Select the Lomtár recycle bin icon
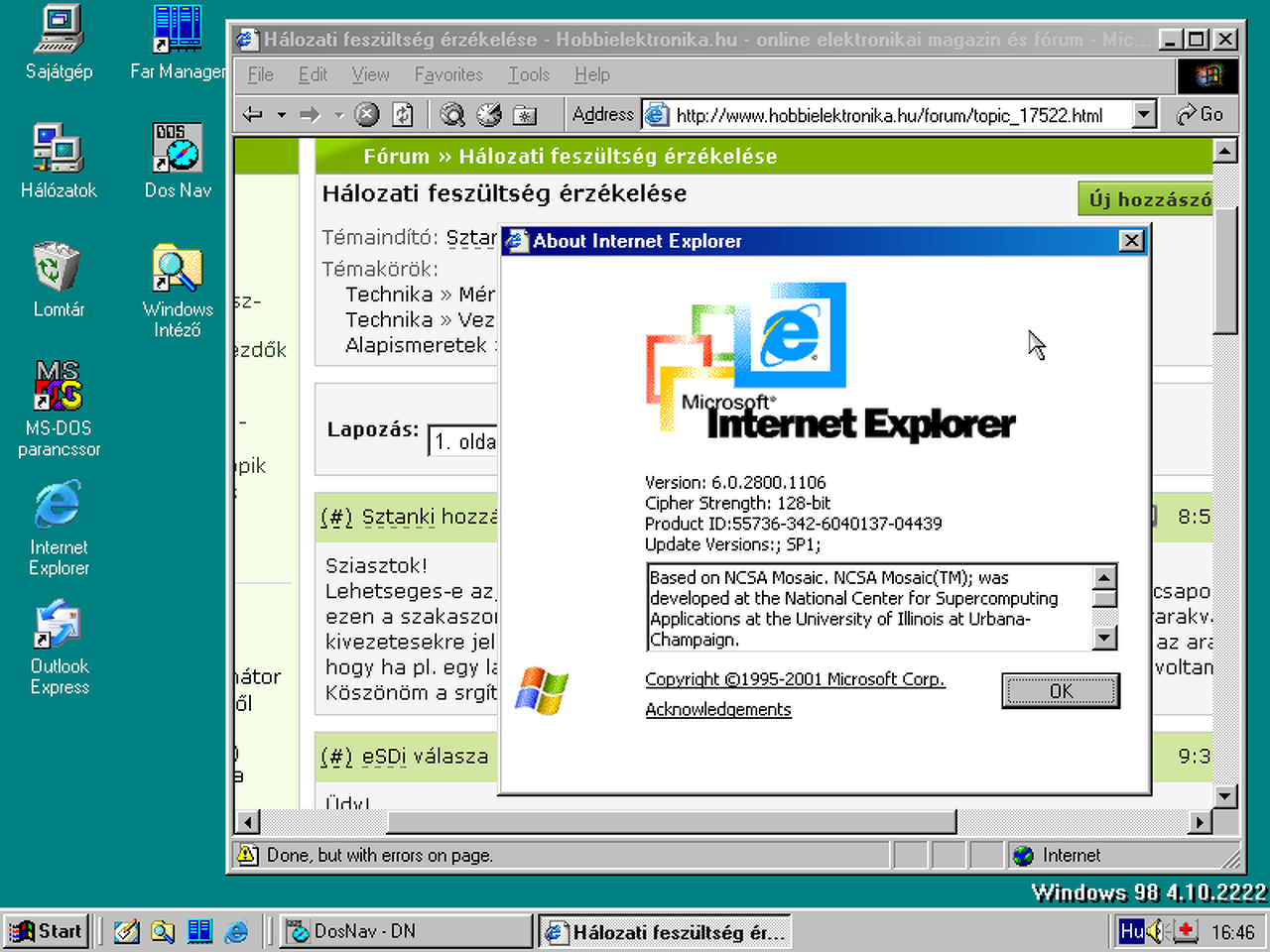The height and width of the screenshot is (952, 1270). (x=59, y=281)
